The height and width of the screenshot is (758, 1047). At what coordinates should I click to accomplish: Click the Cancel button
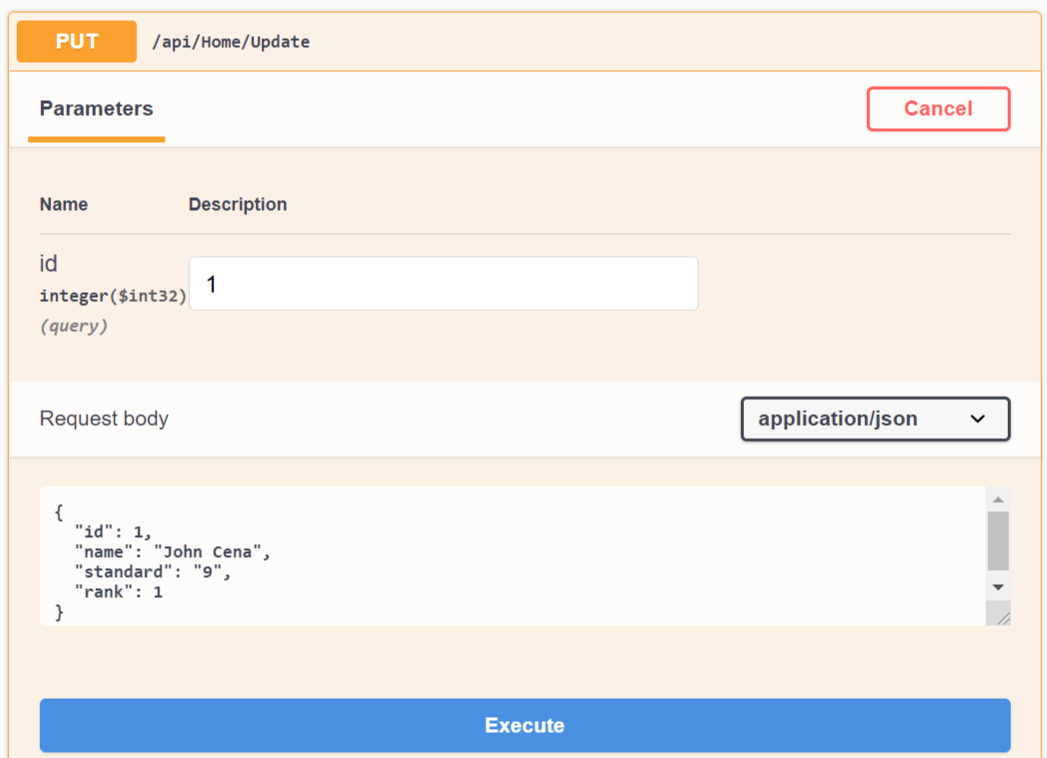[x=937, y=108]
